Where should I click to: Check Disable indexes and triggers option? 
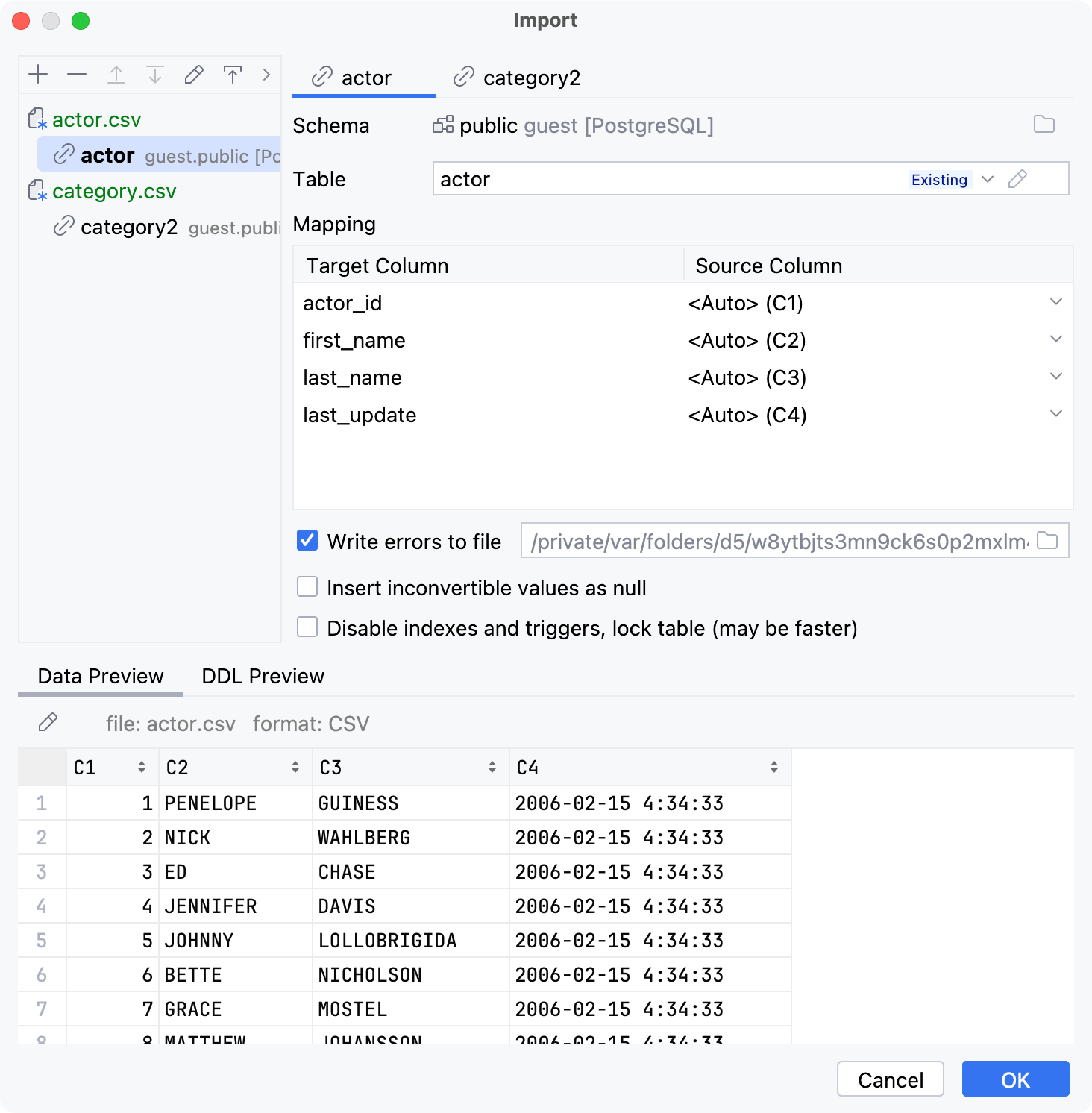pos(307,627)
